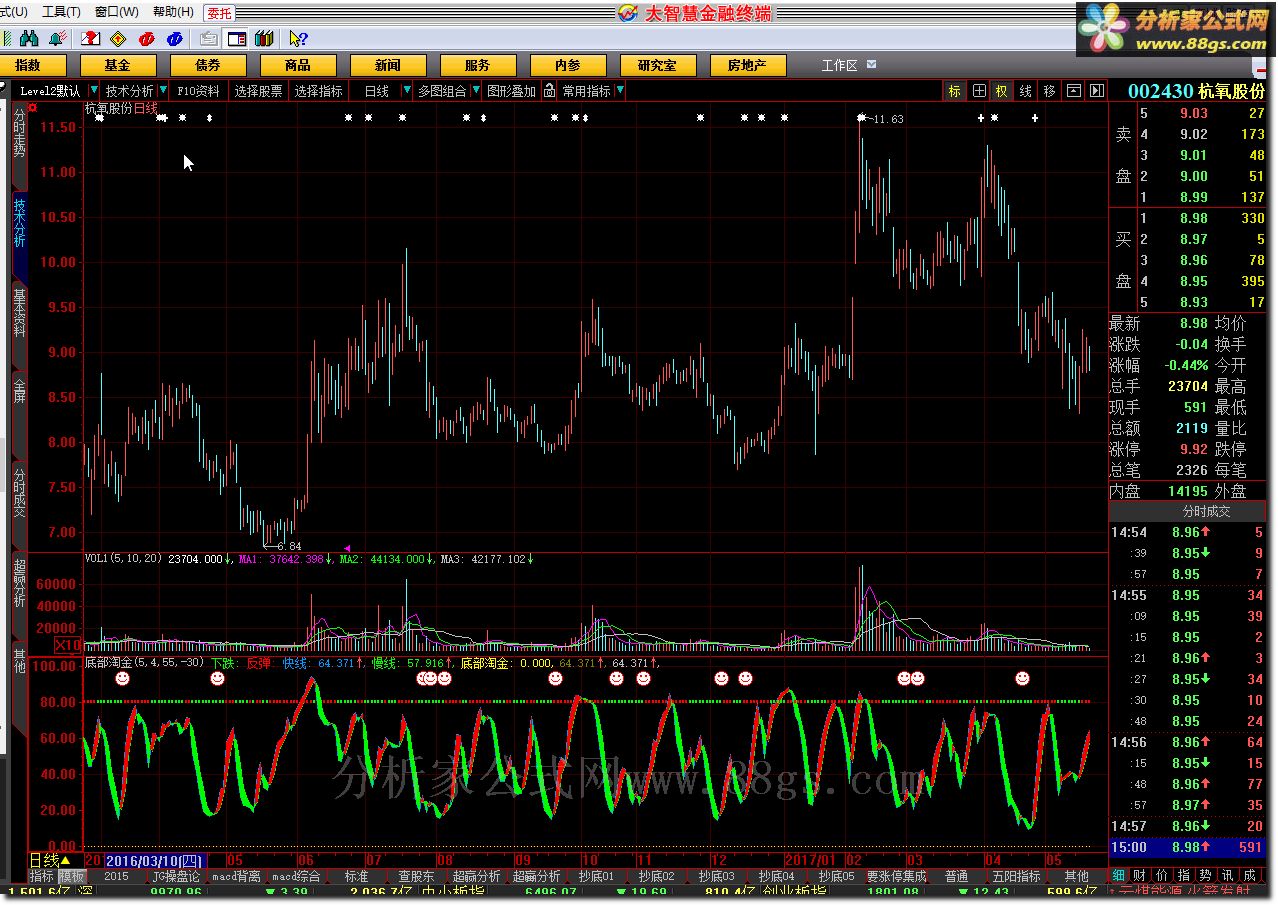The image size is (1278, 905).
Task: Select the JG操盘论 indicator tab
Action: [x=176, y=876]
